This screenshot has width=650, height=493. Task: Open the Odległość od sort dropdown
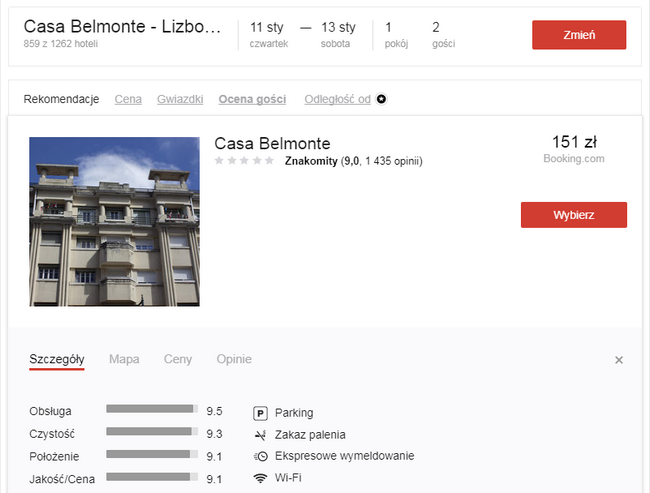(337, 99)
